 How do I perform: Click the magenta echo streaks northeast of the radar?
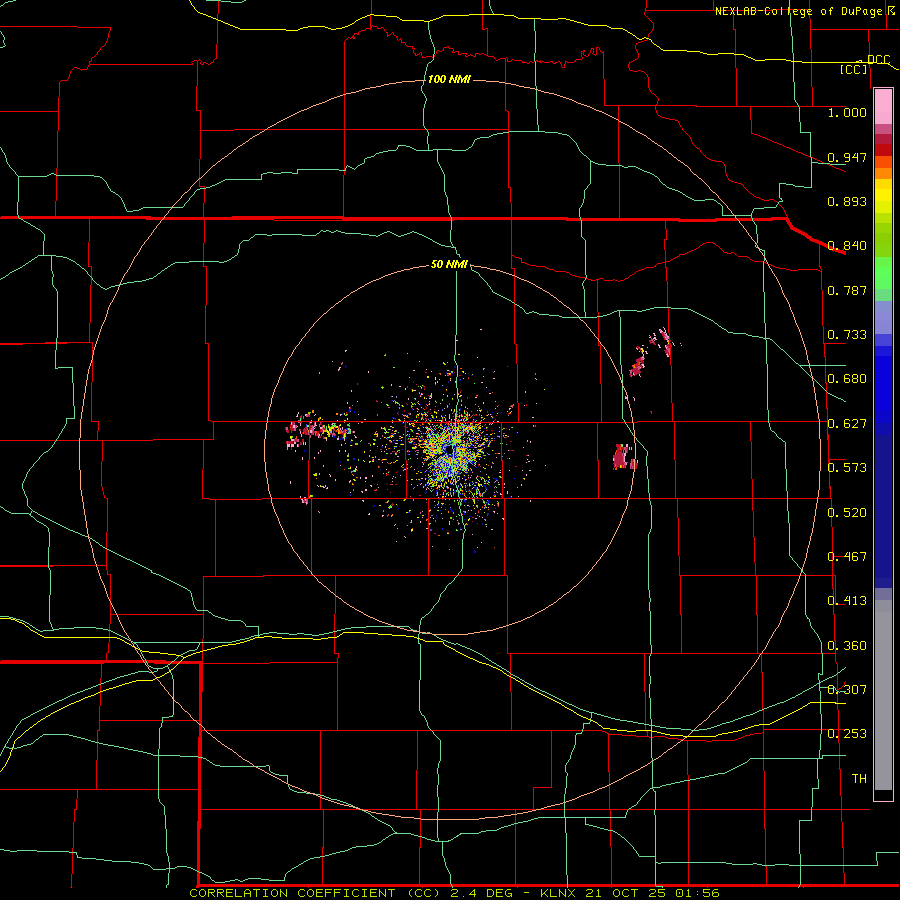click(653, 352)
